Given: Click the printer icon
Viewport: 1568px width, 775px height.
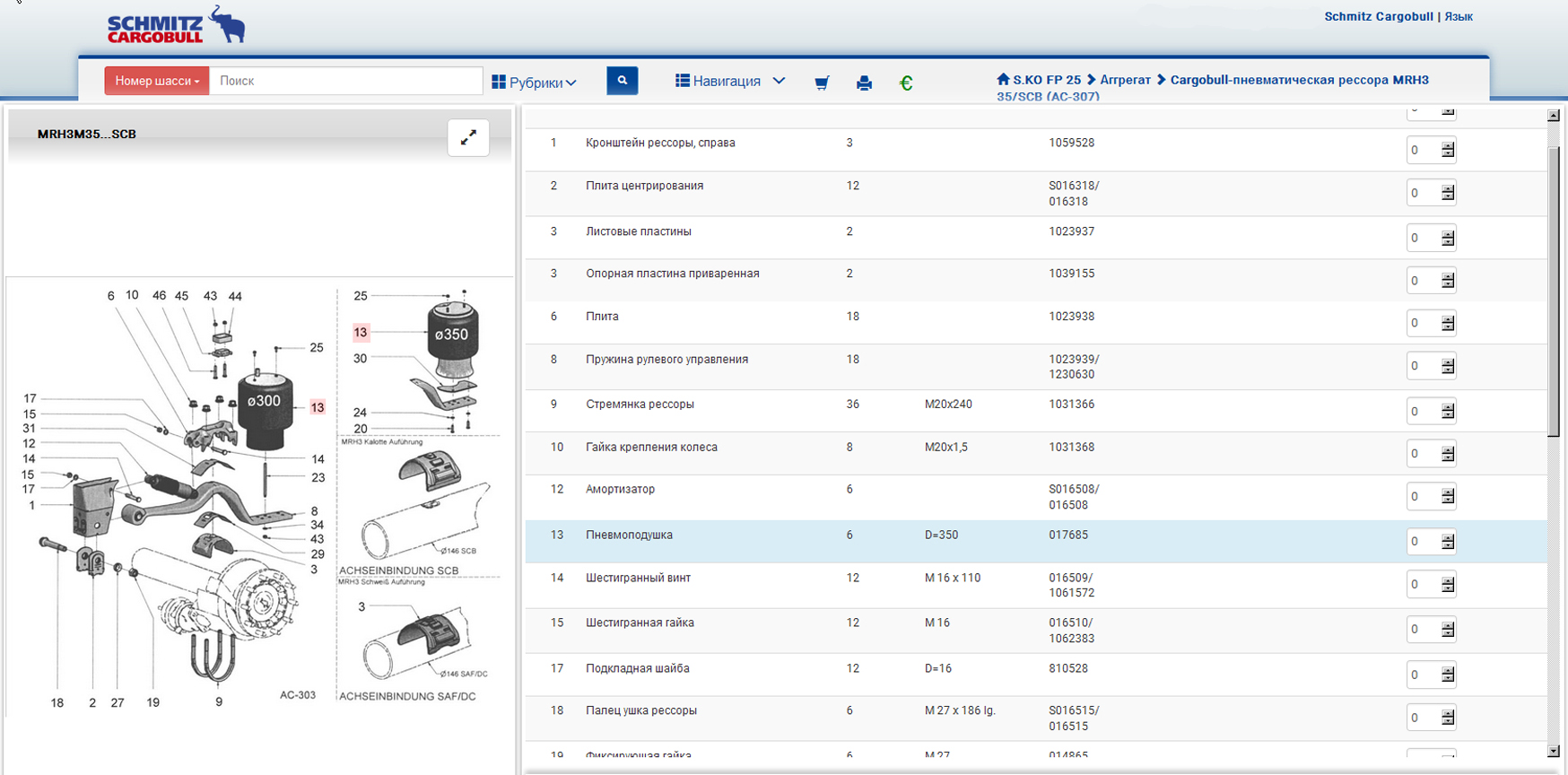Looking at the screenshot, I should (x=864, y=83).
